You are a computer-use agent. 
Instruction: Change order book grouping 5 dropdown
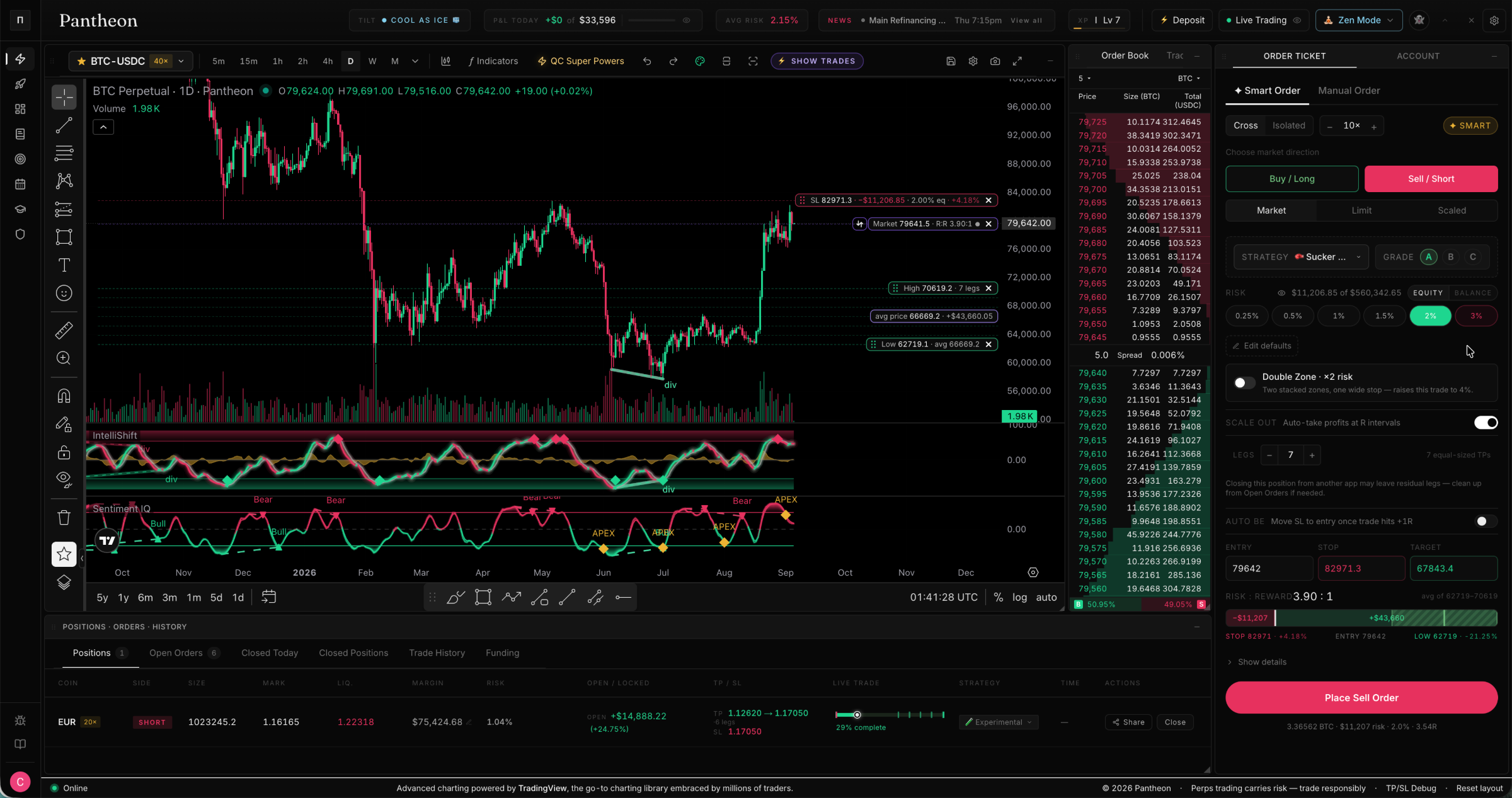click(x=1084, y=79)
